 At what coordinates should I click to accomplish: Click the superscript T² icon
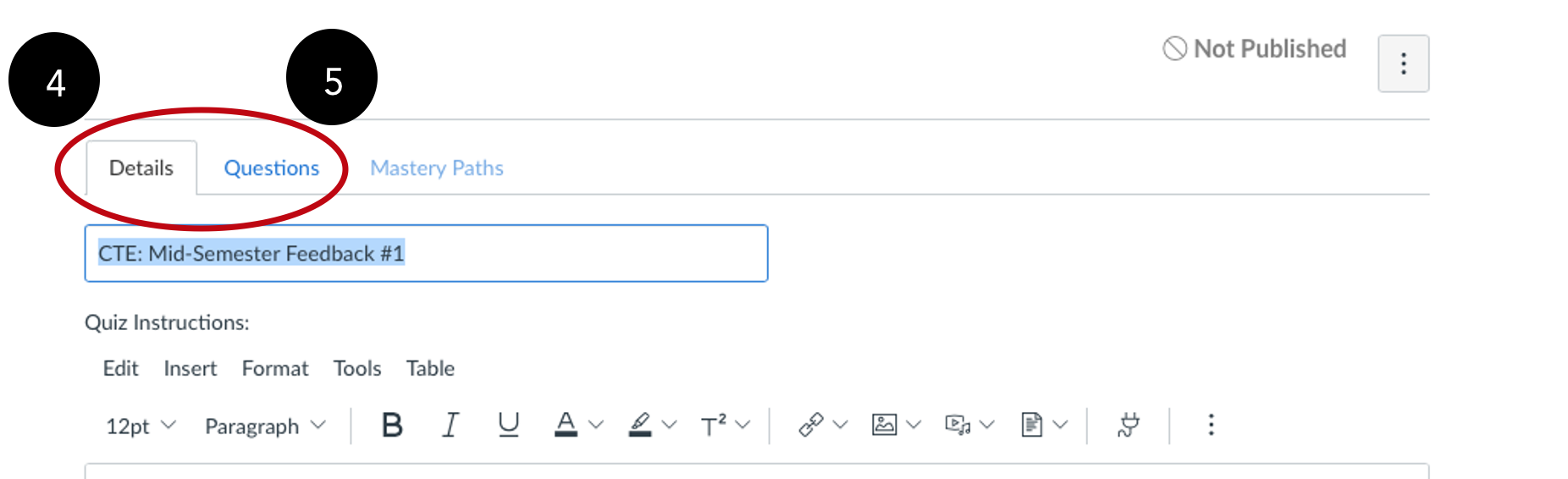713,425
